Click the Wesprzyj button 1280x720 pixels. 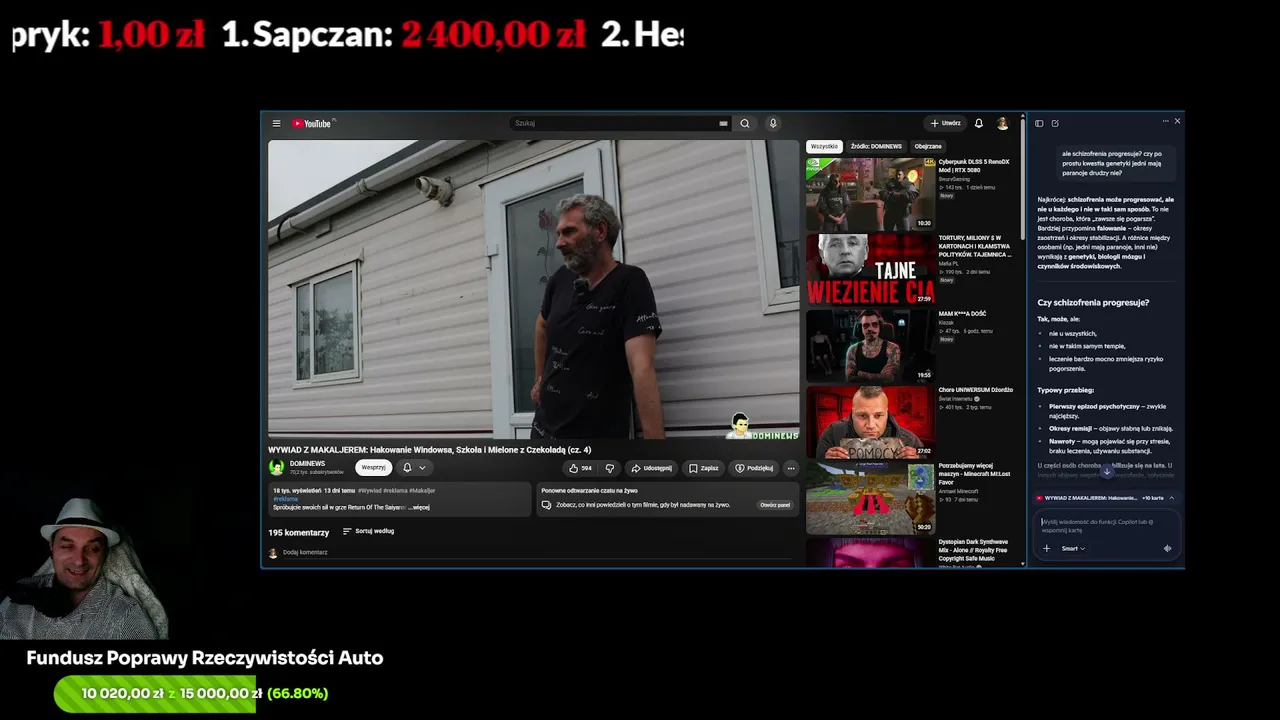373,467
